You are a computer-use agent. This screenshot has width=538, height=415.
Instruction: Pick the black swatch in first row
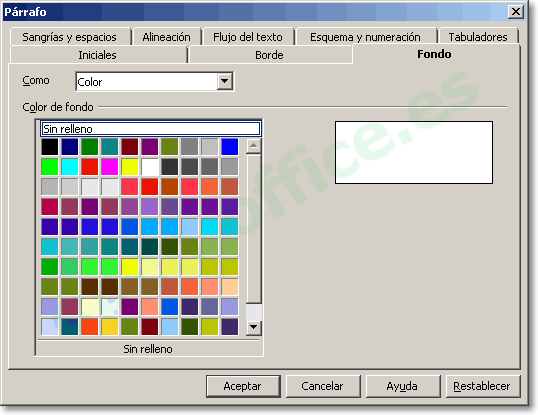[x=50, y=146]
